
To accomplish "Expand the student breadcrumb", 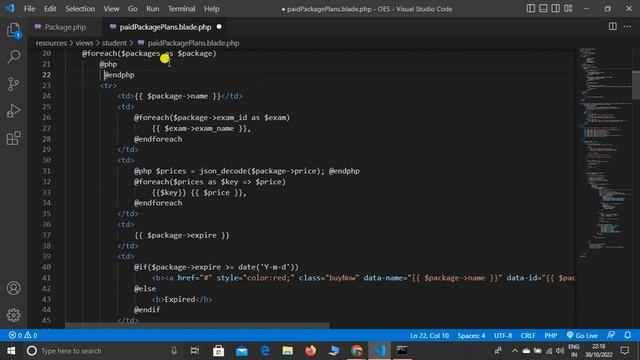I will coord(114,43).
